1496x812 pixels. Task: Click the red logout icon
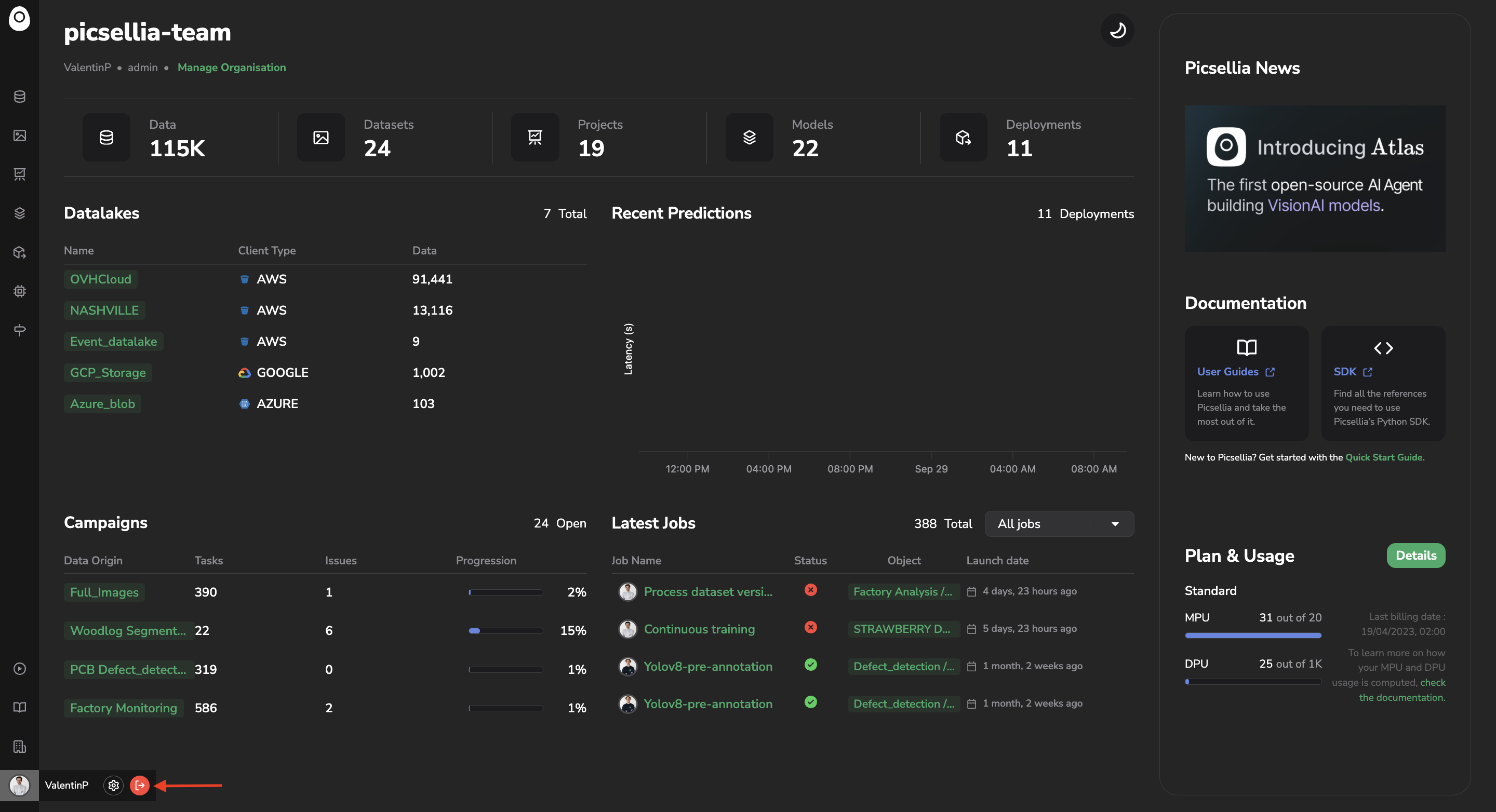(x=140, y=786)
